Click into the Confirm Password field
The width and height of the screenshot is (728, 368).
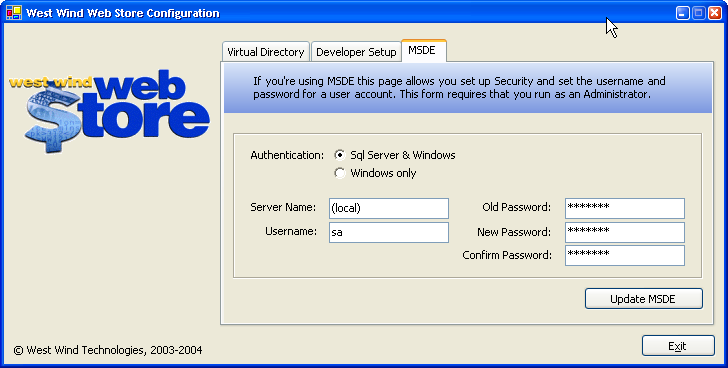click(x=624, y=255)
